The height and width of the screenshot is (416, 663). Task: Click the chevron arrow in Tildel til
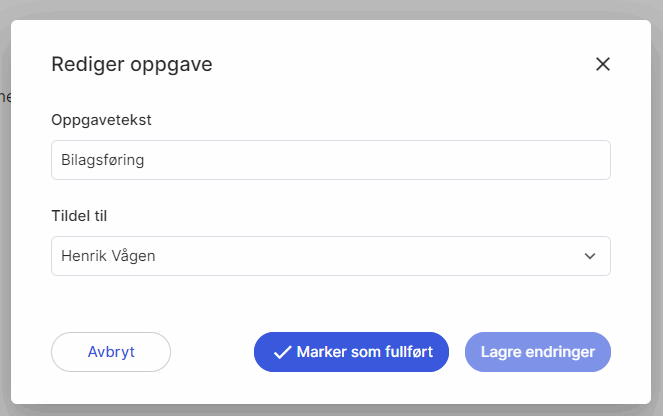click(x=590, y=256)
